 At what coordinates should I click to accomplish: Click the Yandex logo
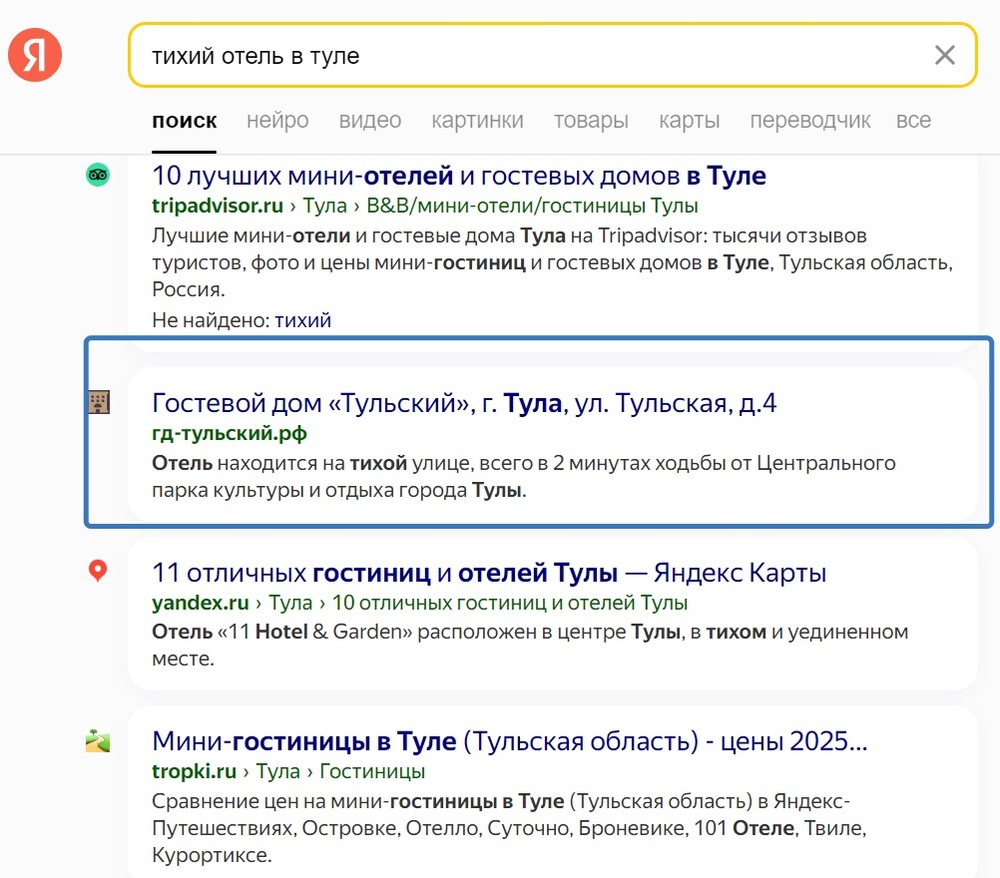click(34, 54)
